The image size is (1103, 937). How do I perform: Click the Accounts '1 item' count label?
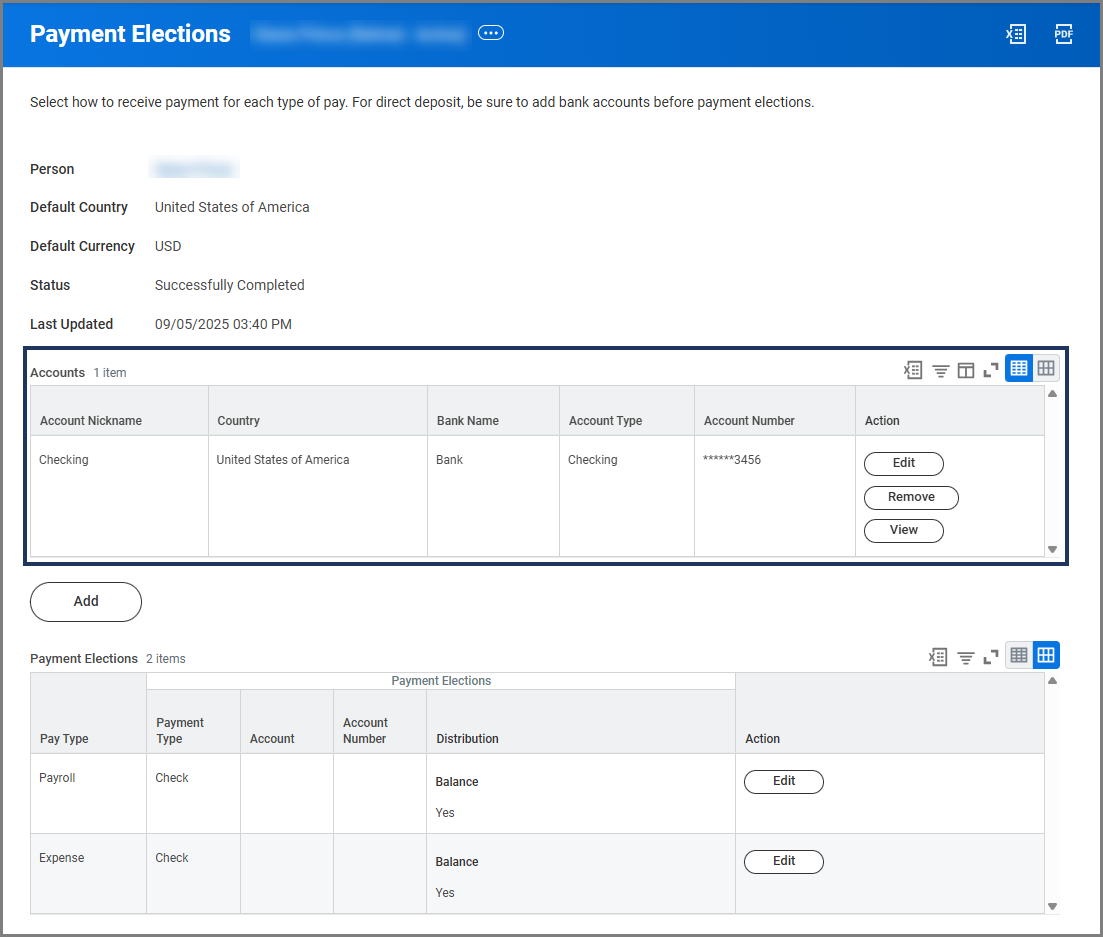pyautogui.click(x=110, y=373)
